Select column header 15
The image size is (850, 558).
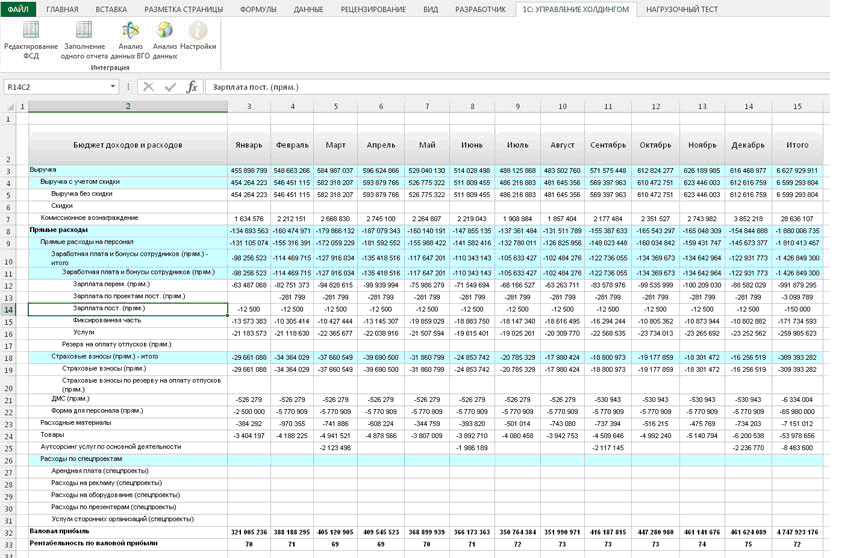pos(797,106)
